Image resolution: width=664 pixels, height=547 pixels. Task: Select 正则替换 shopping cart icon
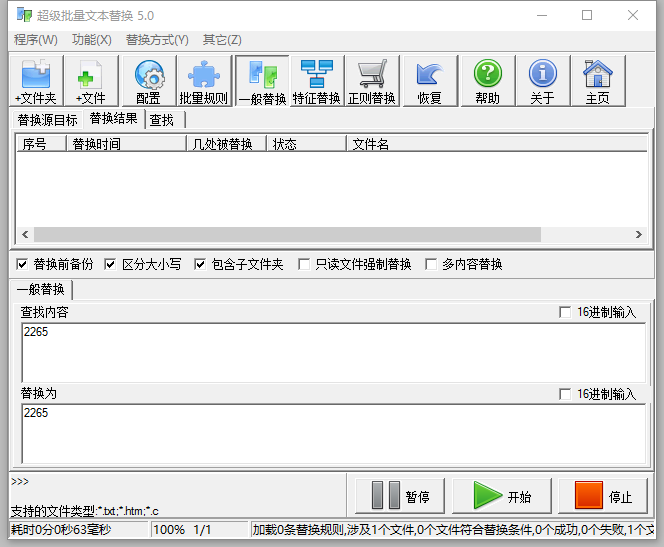(371, 80)
